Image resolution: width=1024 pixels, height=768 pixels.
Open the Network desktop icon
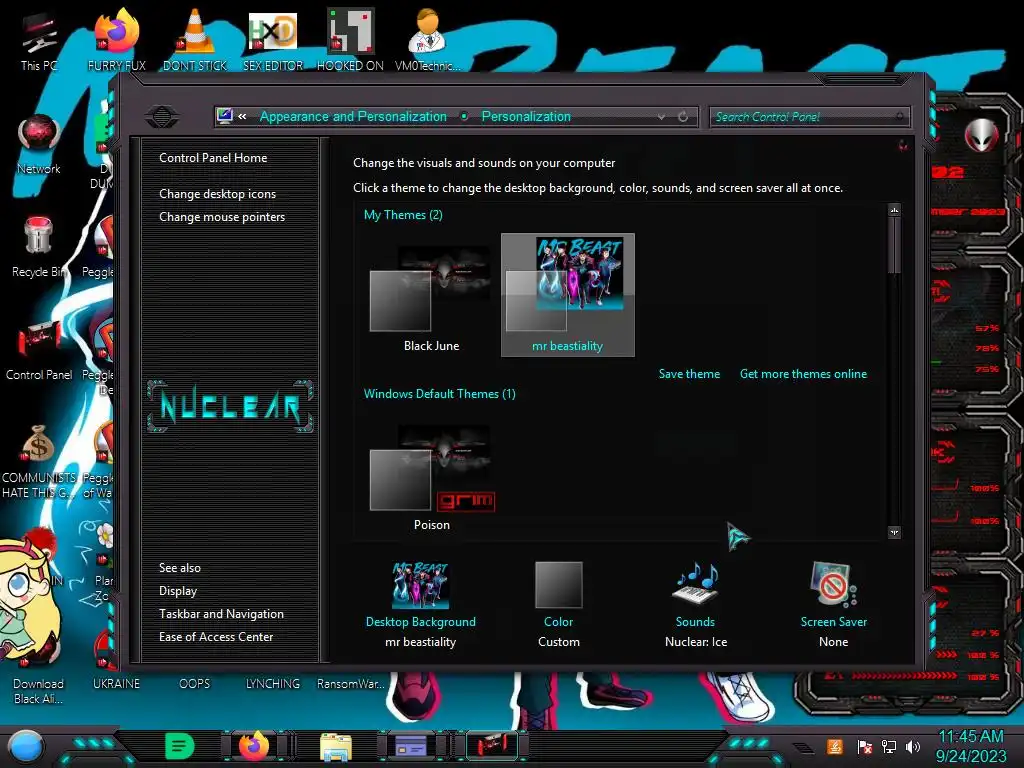click(x=39, y=144)
